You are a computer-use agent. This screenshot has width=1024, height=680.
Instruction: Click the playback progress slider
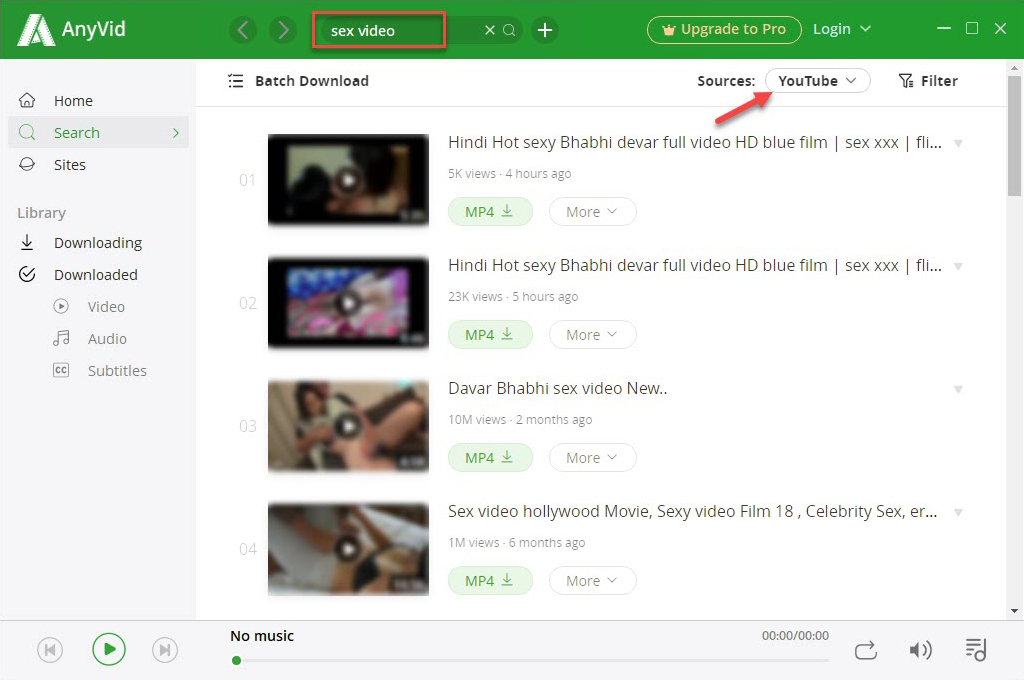530,660
